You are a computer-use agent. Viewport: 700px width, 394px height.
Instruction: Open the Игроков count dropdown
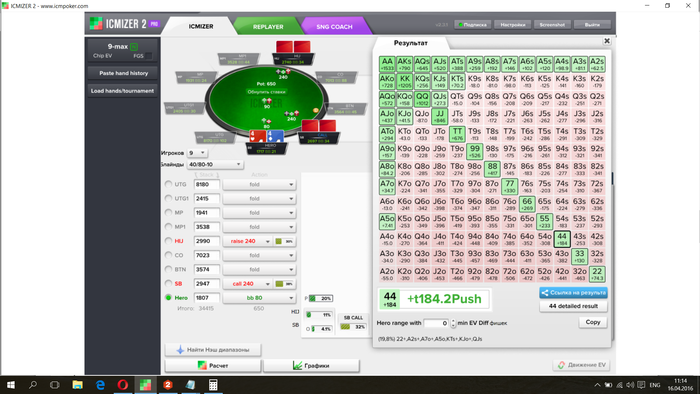[x=196, y=153]
